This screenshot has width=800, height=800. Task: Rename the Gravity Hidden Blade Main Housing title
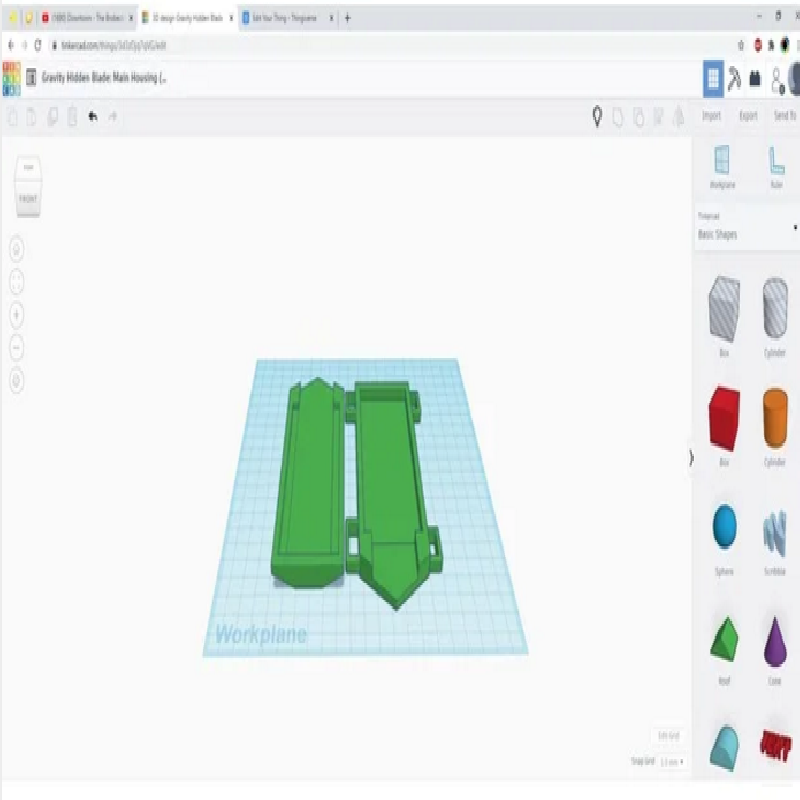click(104, 78)
